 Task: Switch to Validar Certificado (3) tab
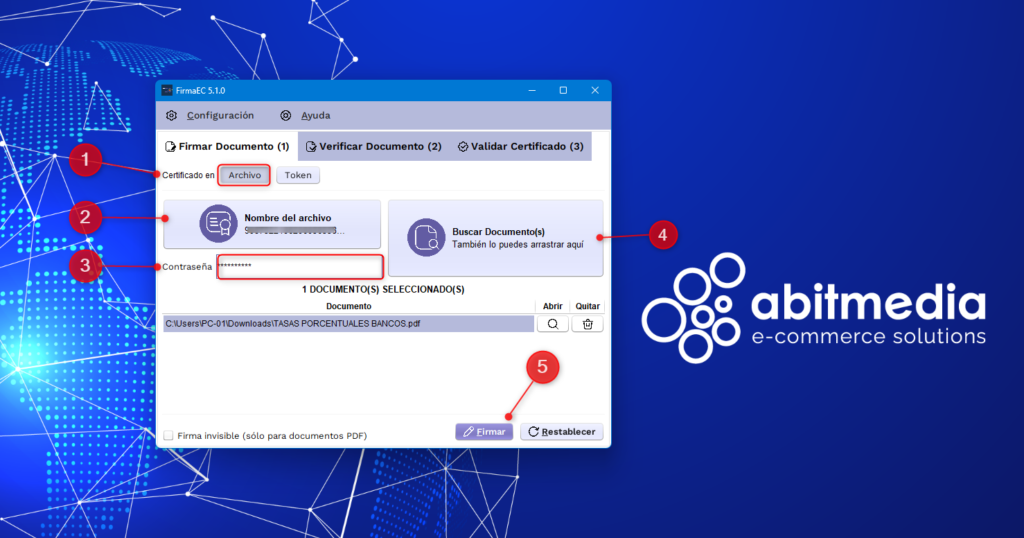(x=520, y=146)
